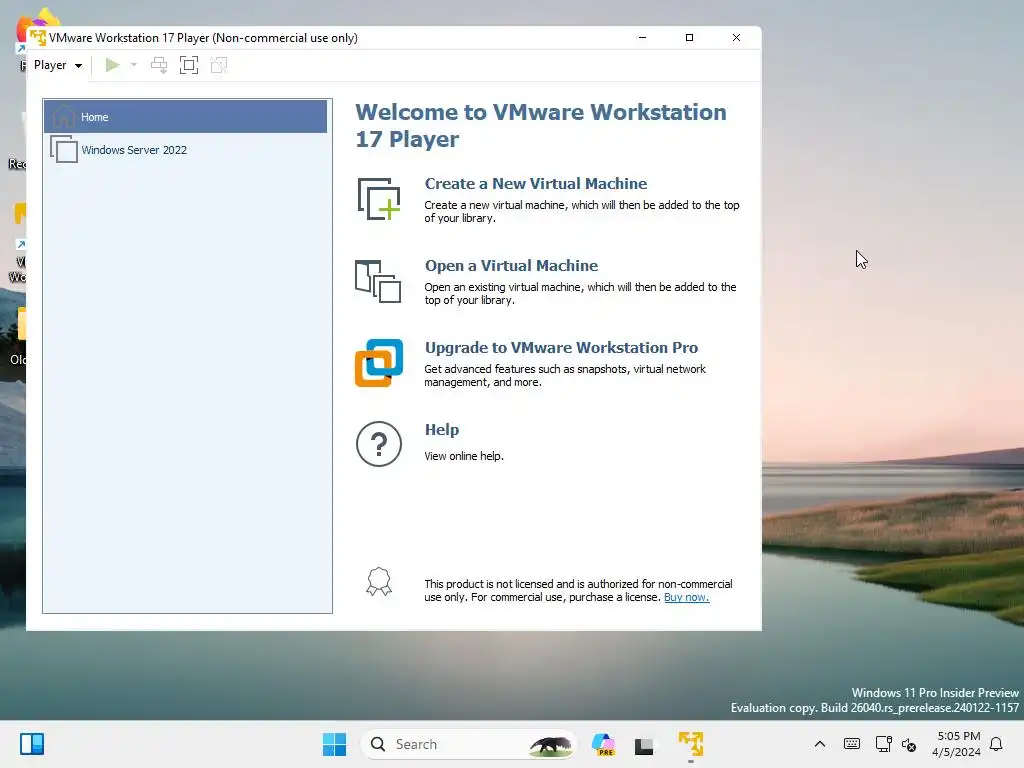Click "View online help." text
The height and width of the screenshot is (768, 1024).
tap(464, 456)
